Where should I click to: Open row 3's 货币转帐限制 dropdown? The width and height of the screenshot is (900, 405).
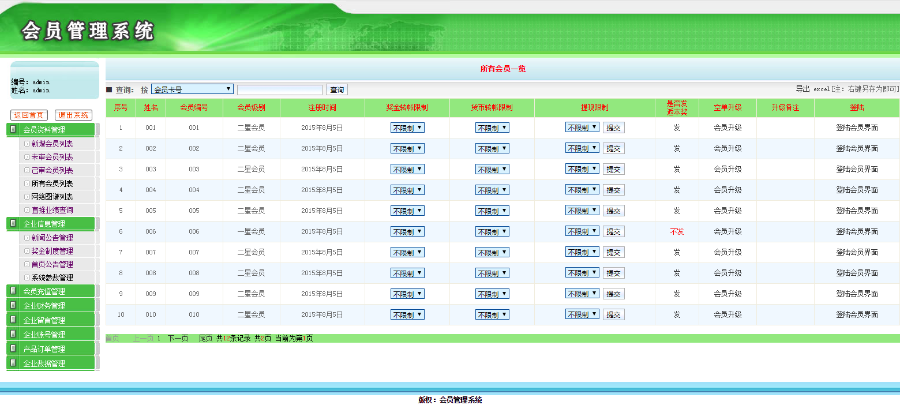(492, 169)
